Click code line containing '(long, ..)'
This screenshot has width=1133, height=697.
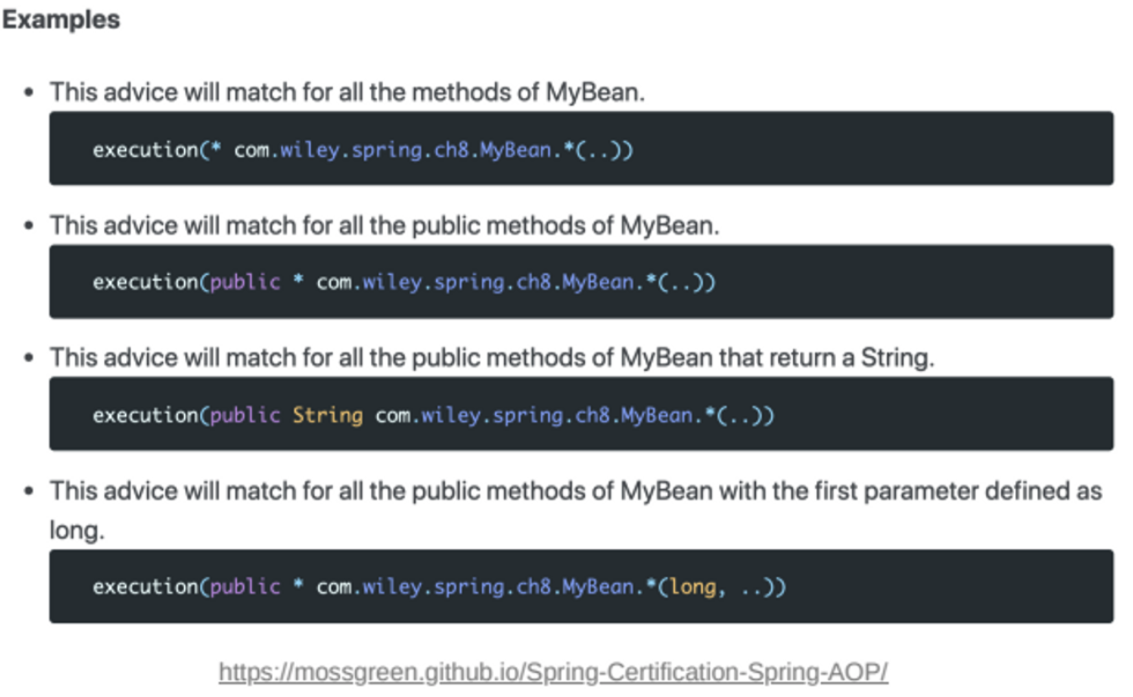439,586
